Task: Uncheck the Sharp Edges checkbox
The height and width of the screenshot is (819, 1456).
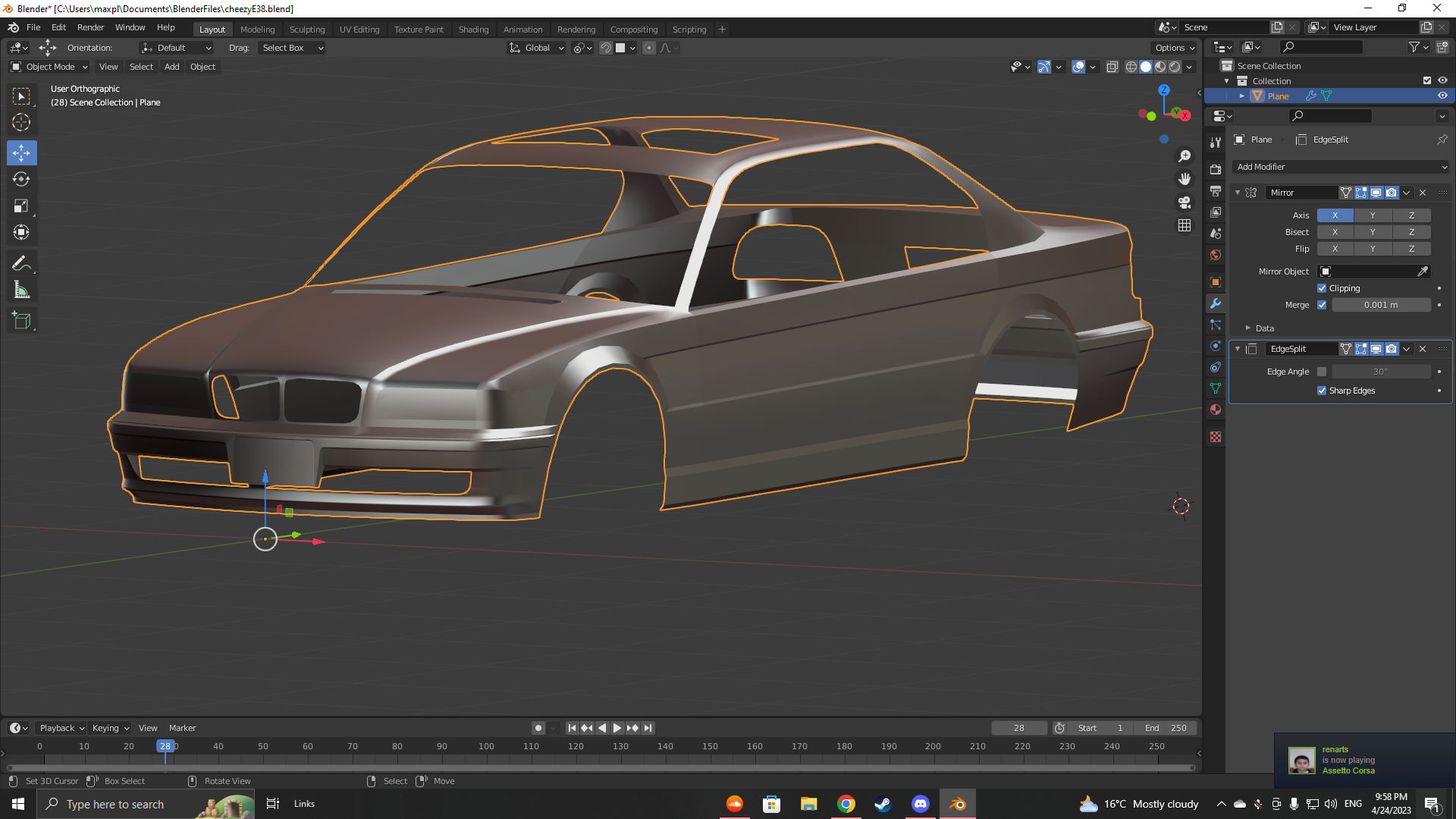Action: [1322, 391]
